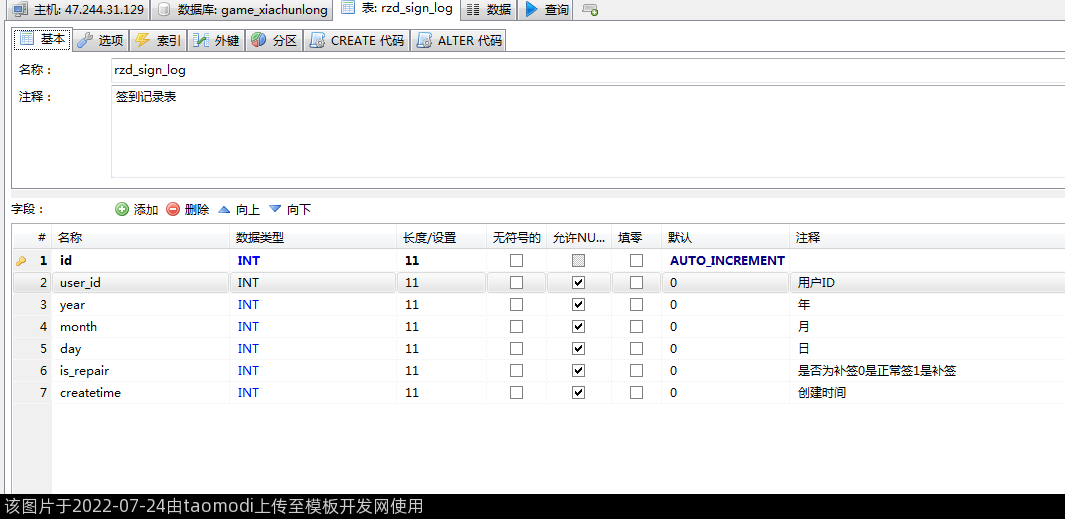Uncheck Allow NULL for year column
Screen dimensions: 1065x519
click(x=578, y=305)
